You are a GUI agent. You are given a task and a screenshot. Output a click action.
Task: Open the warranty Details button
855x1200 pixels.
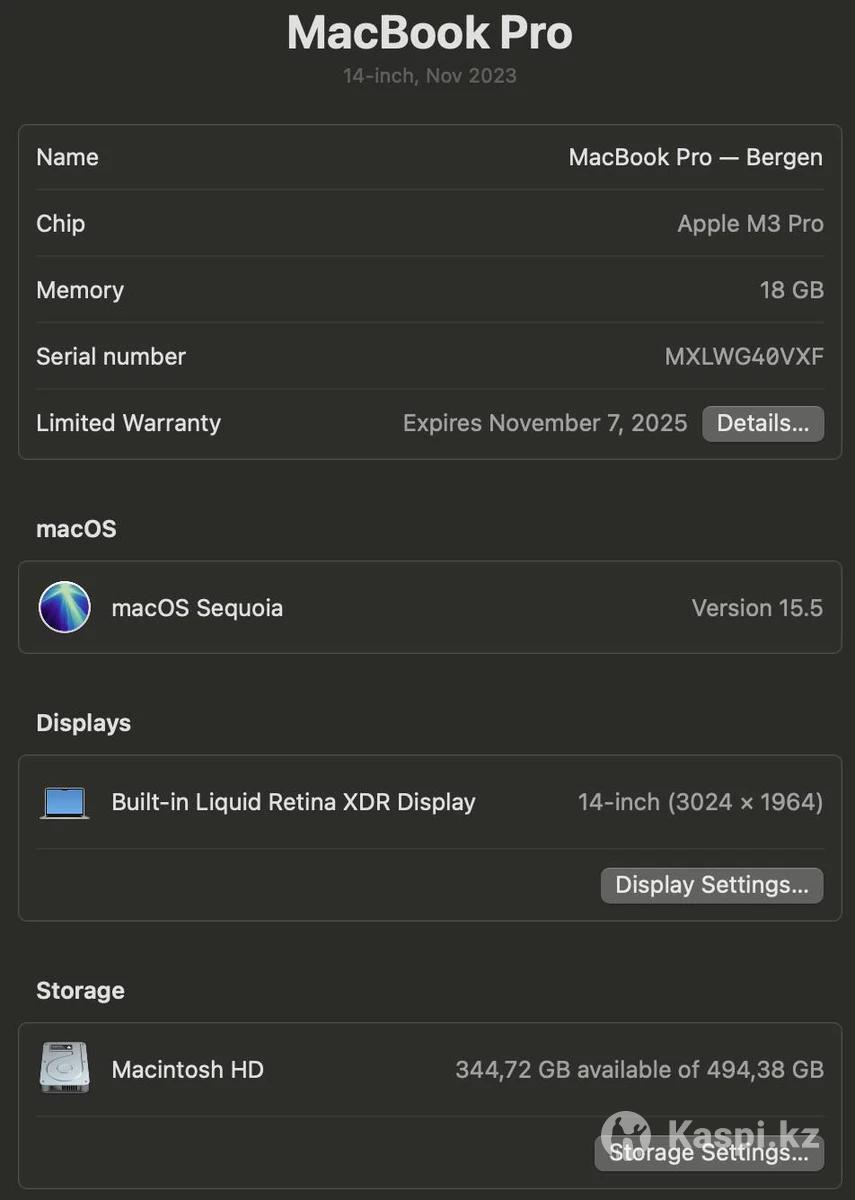pyautogui.click(x=763, y=423)
